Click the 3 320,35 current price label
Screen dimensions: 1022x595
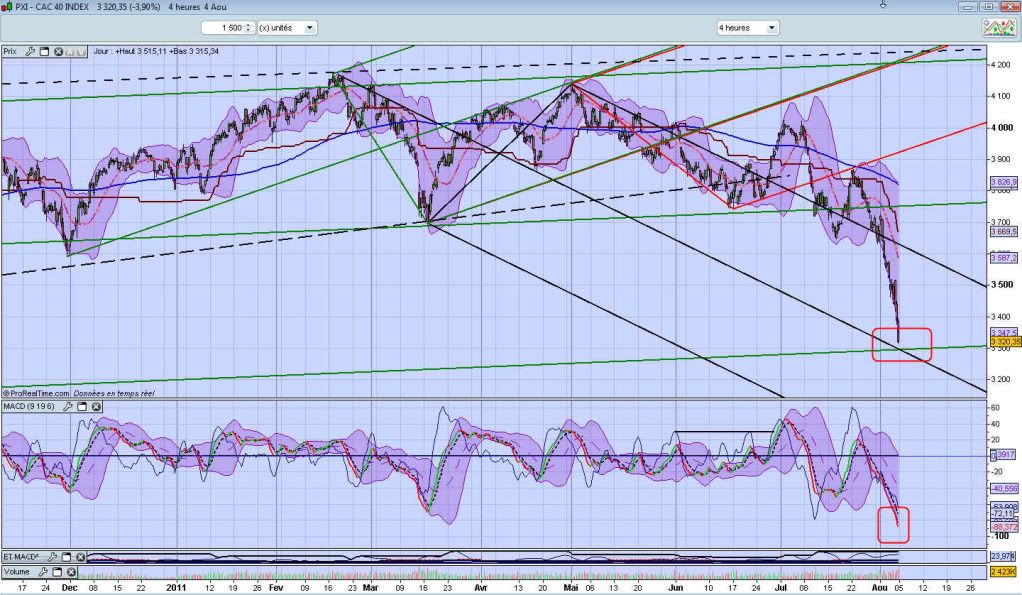tap(1004, 342)
